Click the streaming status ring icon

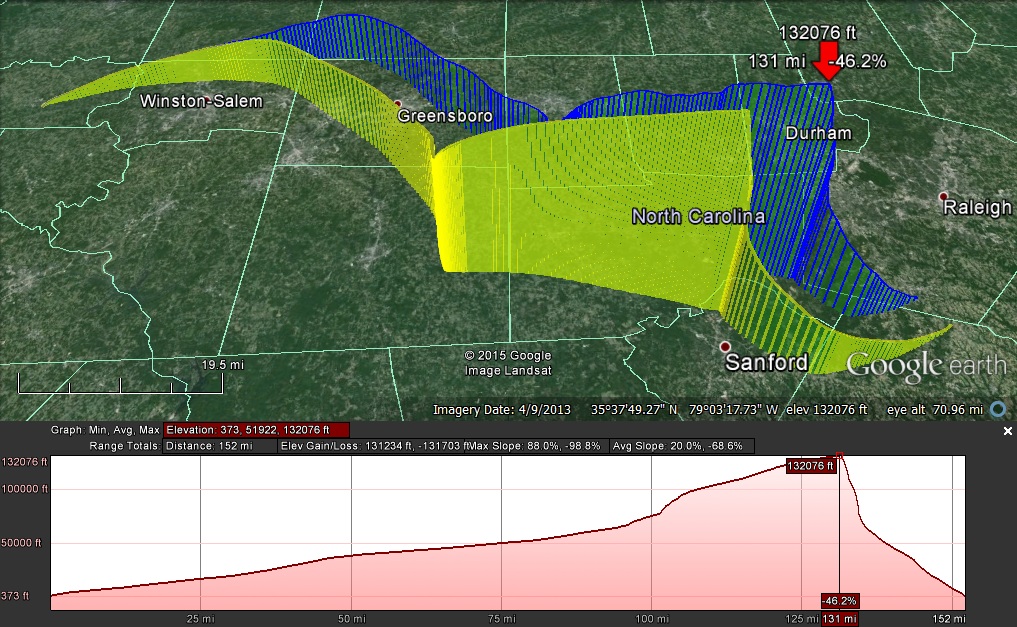pos(997,409)
